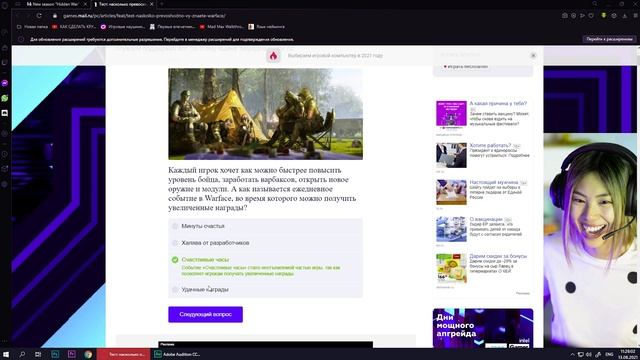Show hidden system tray icons
The image size is (640, 360).
click(x=572, y=354)
